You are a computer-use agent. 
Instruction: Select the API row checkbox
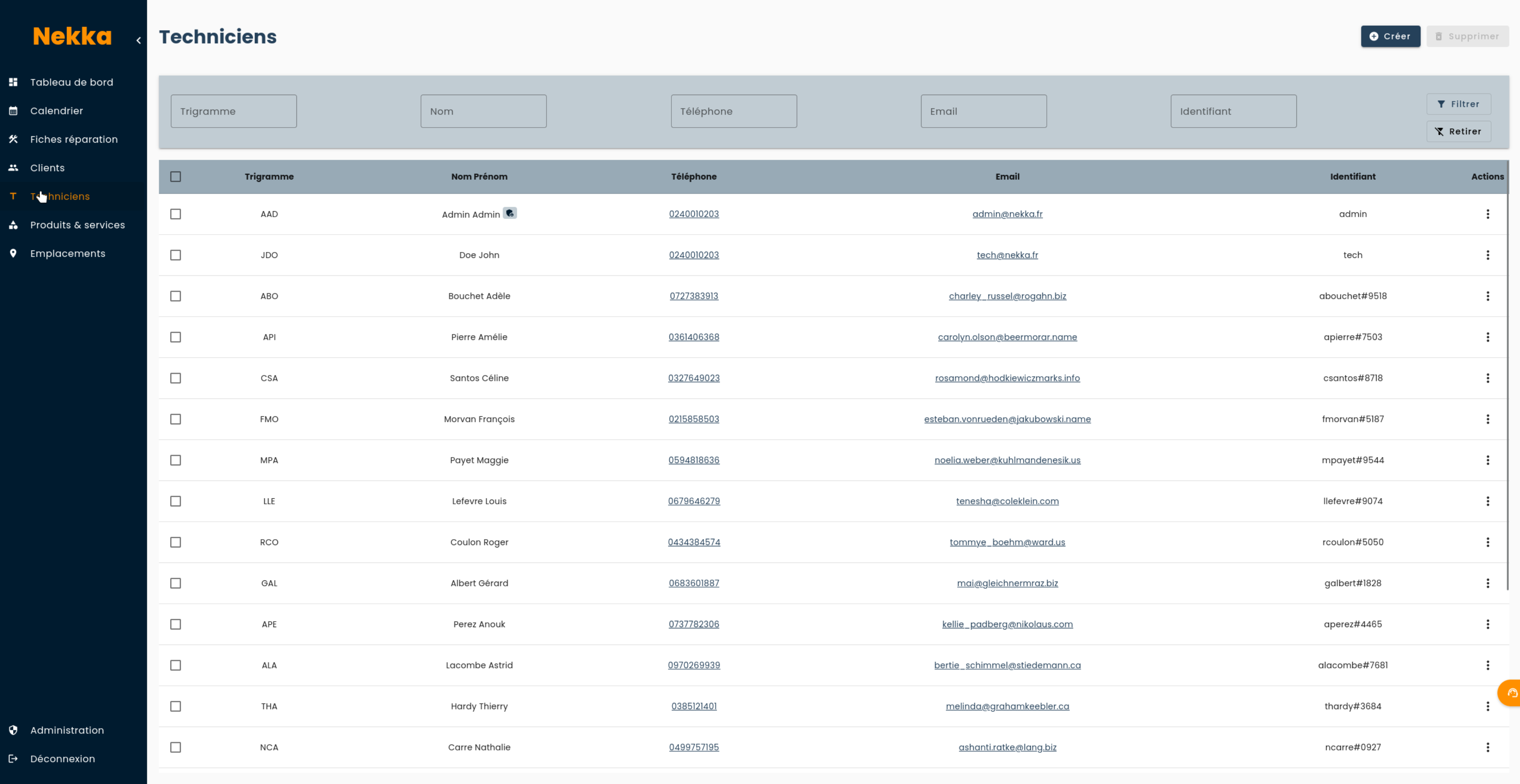tap(175, 337)
